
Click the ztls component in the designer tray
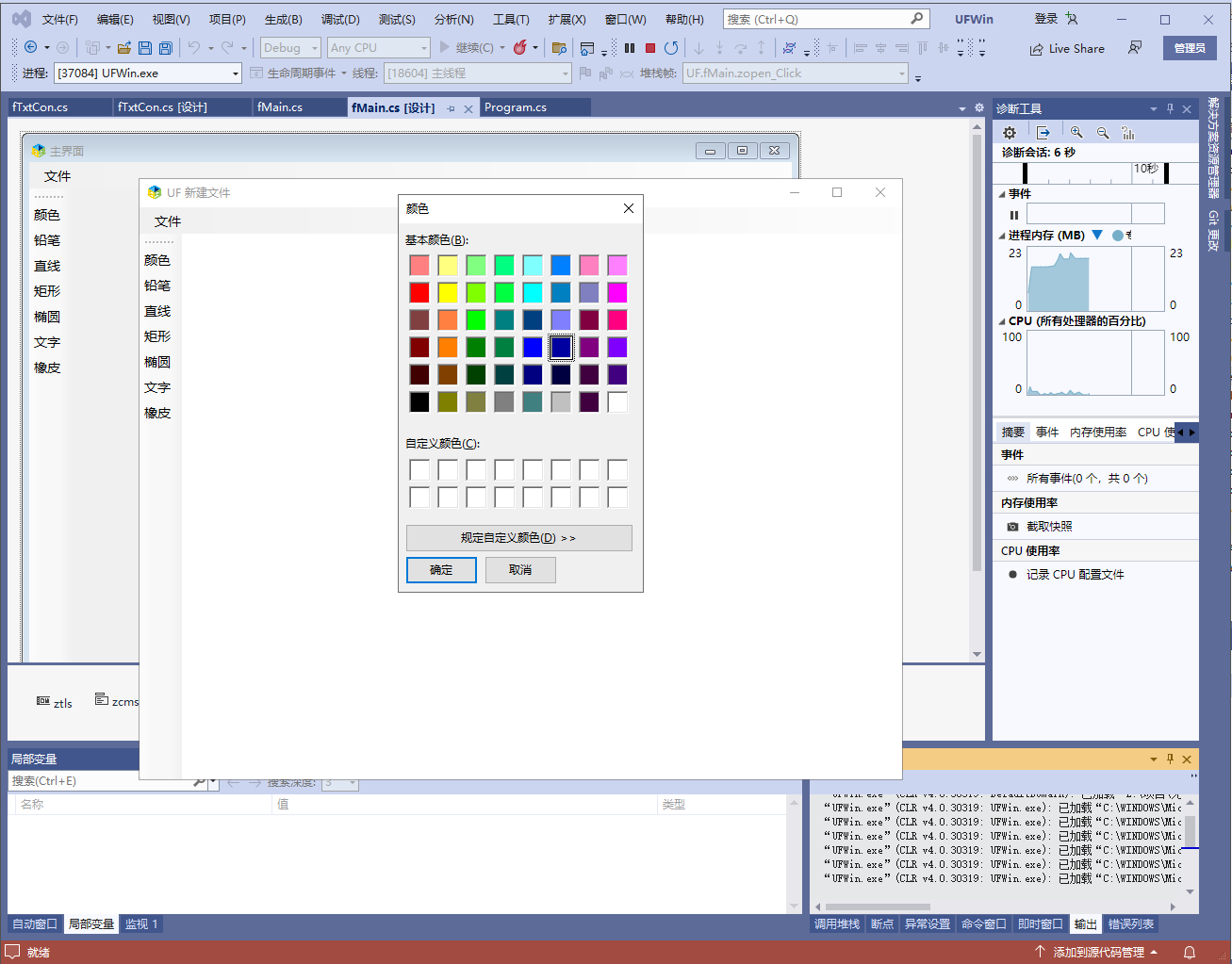click(x=55, y=702)
